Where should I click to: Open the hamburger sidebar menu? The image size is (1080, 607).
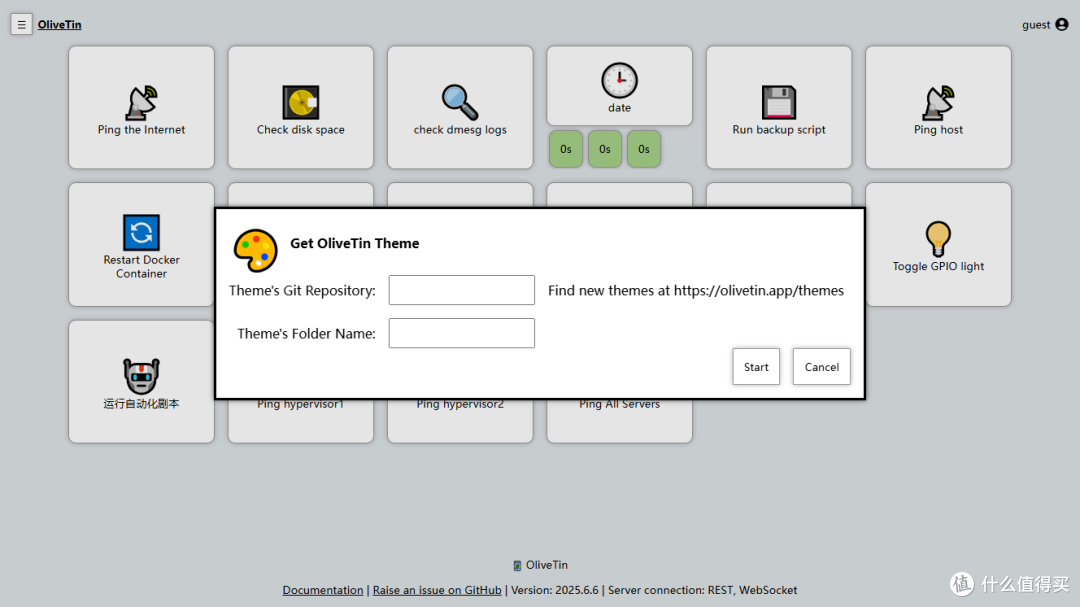[21, 25]
